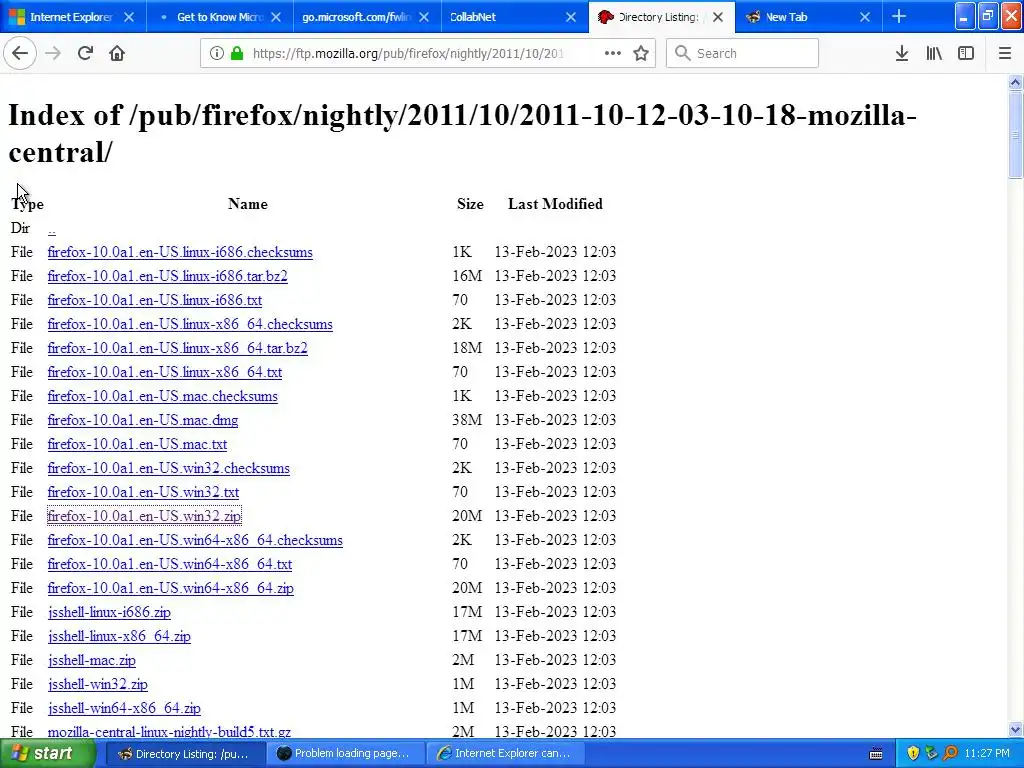
Task: Switch to Internet Explorer can... taskbar window
Action: (x=505, y=754)
